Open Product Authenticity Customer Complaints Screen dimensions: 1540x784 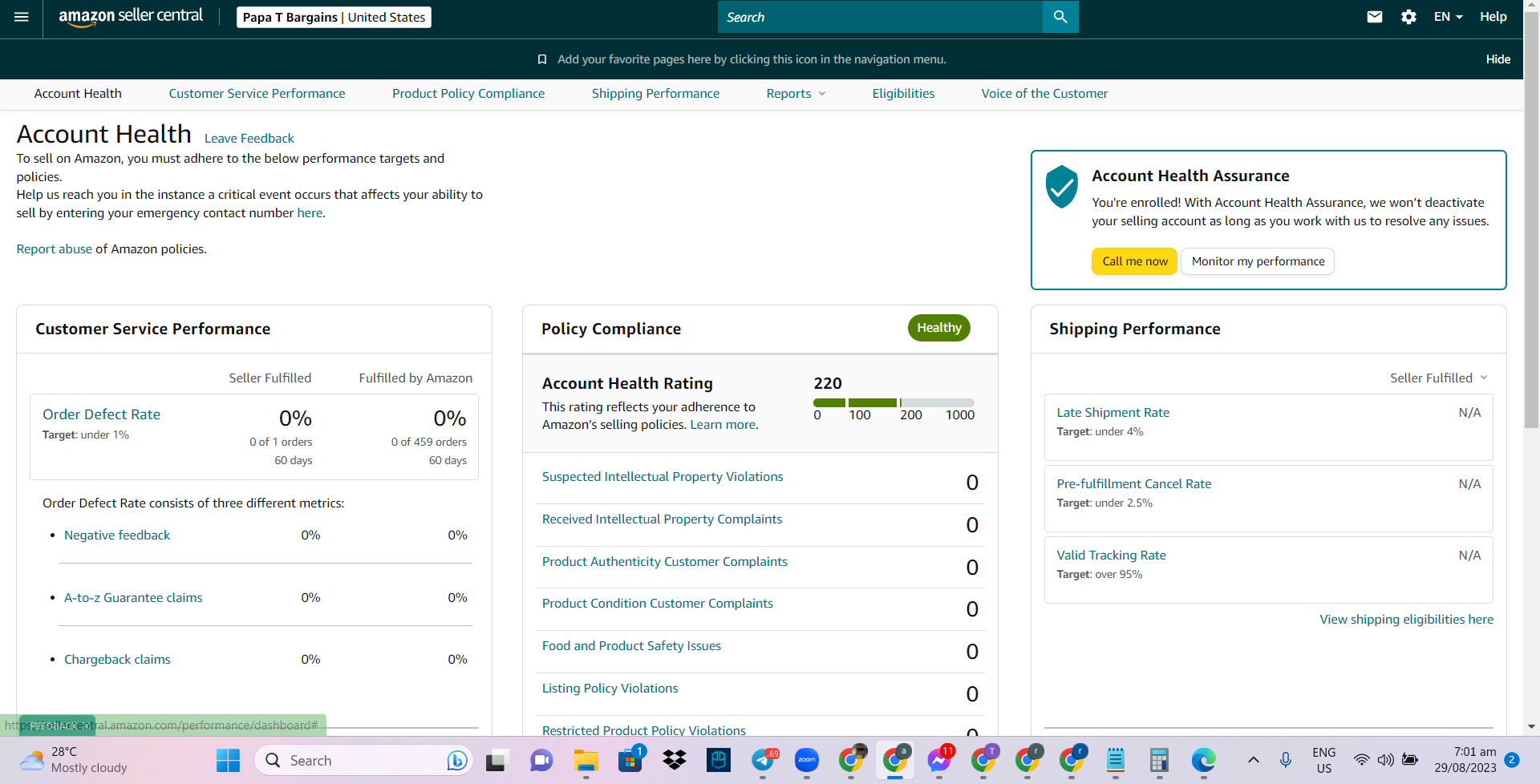pos(665,562)
